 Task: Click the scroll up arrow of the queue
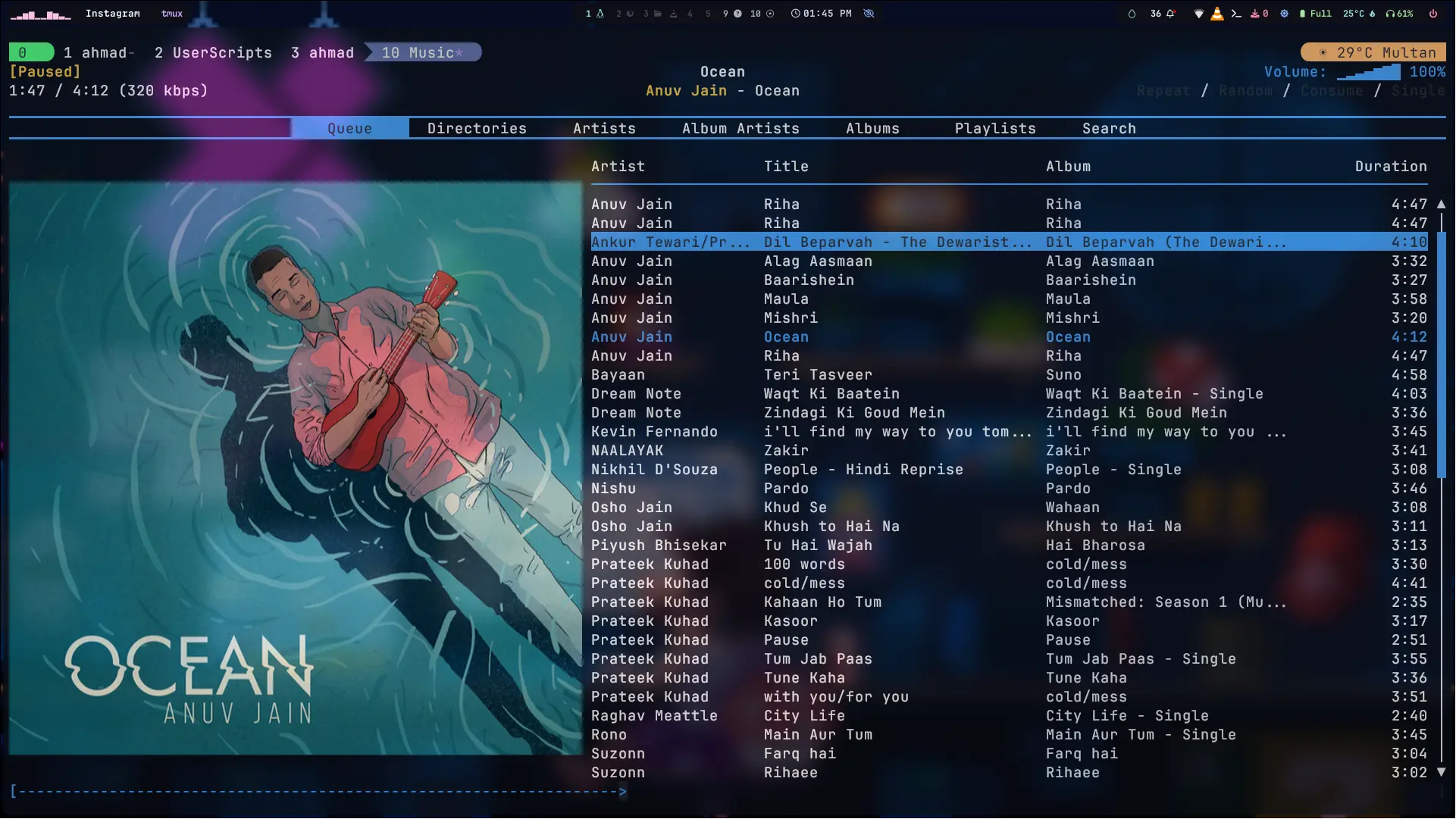click(1441, 205)
